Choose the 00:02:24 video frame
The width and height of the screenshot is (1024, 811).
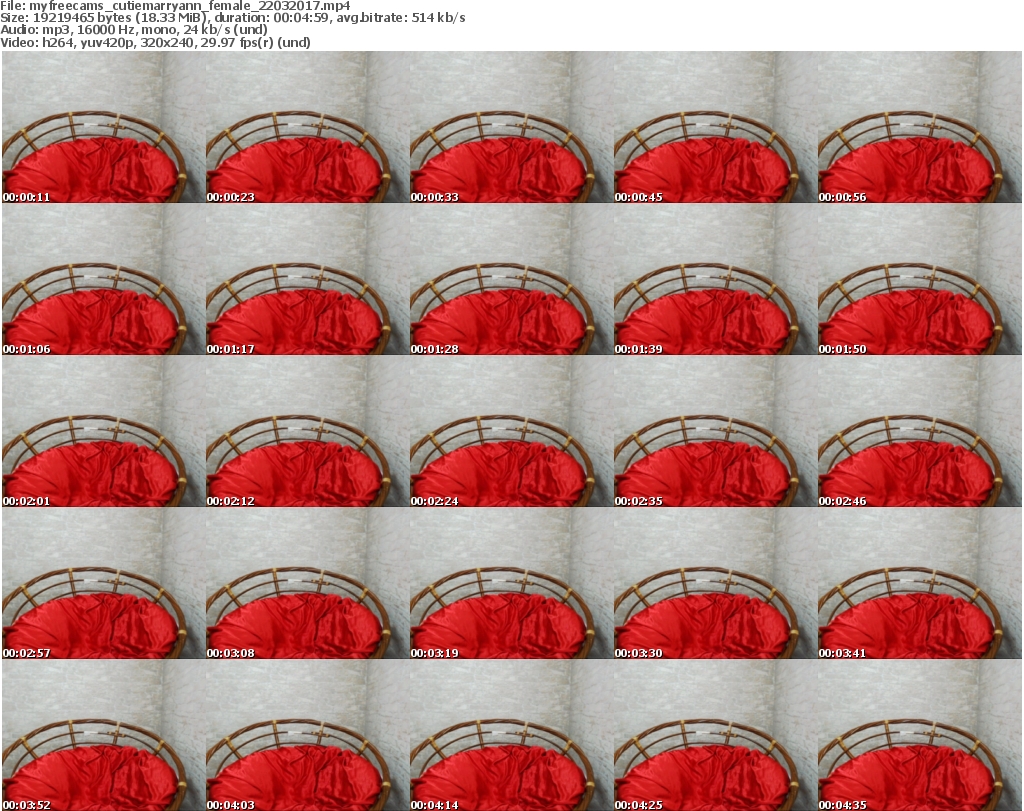coord(512,432)
